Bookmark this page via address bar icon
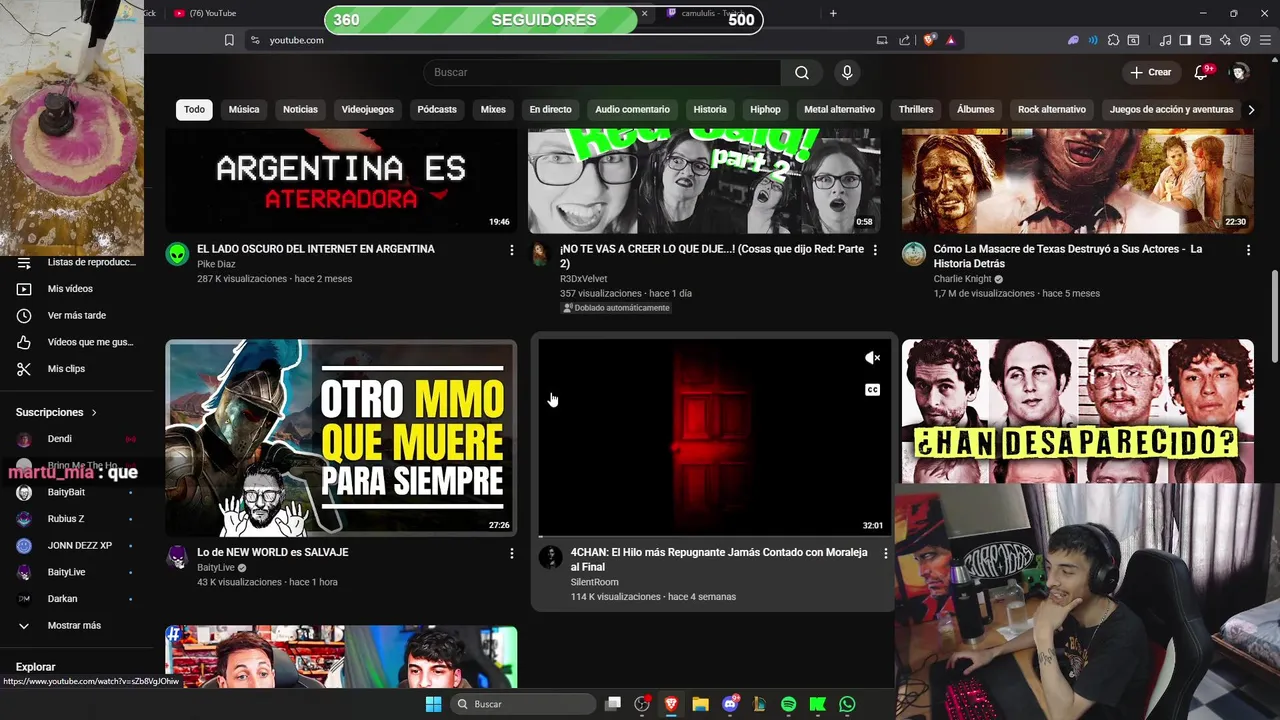The height and width of the screenshot is (720, 1280). point(229,40)
